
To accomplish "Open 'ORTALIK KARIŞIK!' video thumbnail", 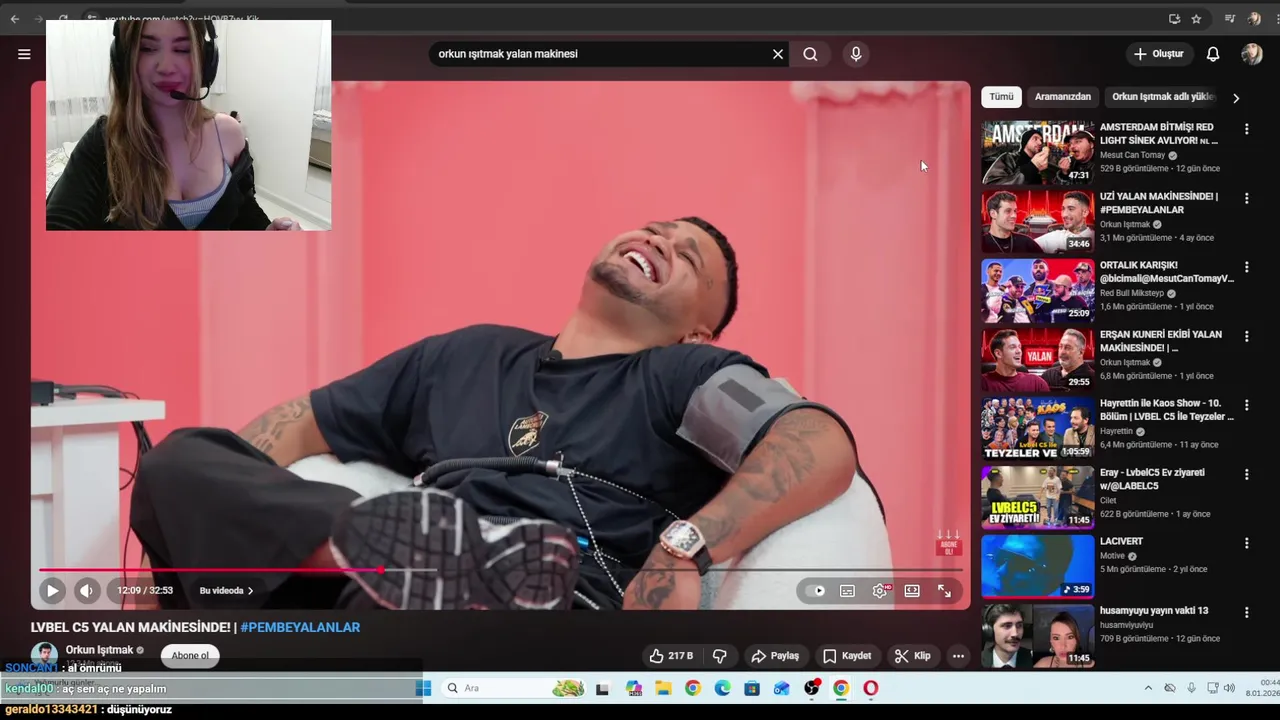I will [1038, 291].
